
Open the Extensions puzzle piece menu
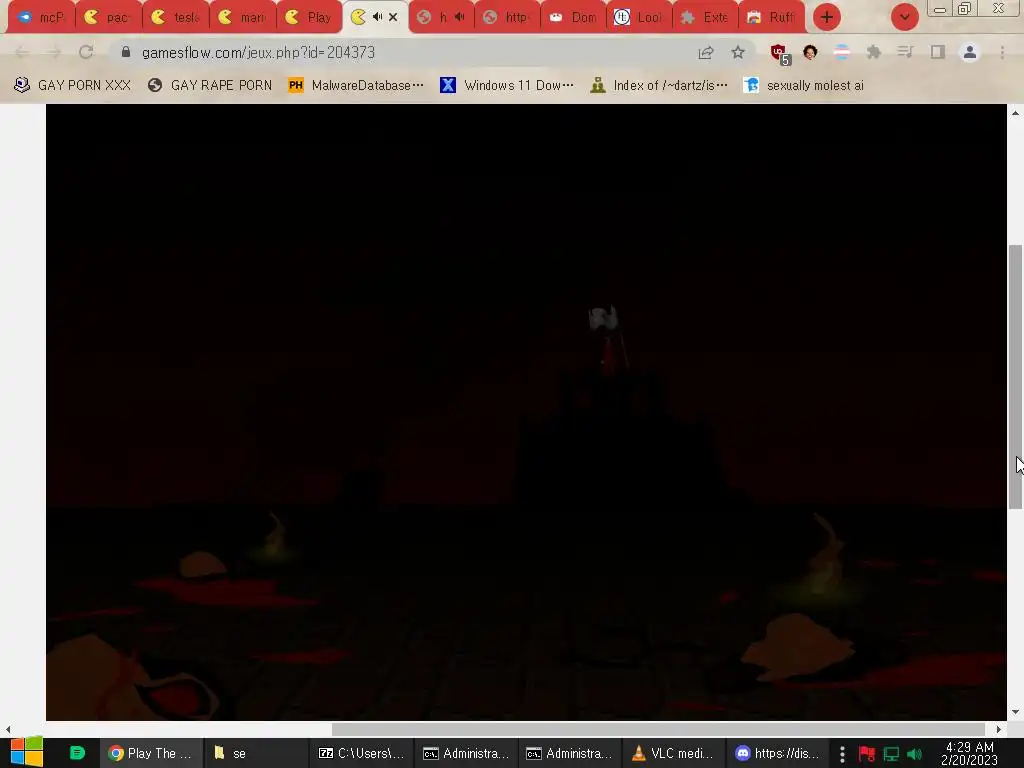point(874,52)
